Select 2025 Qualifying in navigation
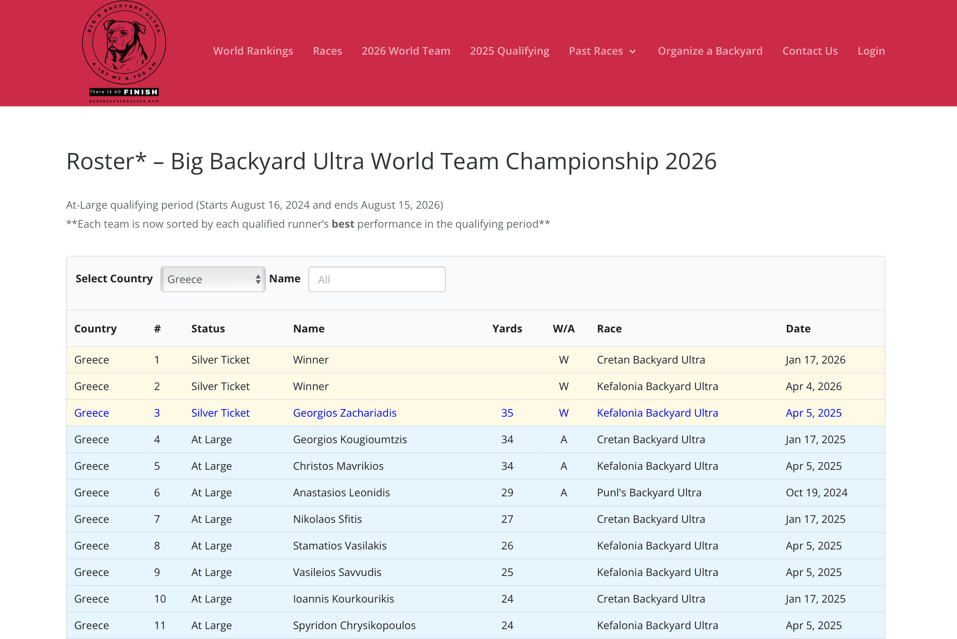This screenshot has width=957, height=639. click(510, 51)
